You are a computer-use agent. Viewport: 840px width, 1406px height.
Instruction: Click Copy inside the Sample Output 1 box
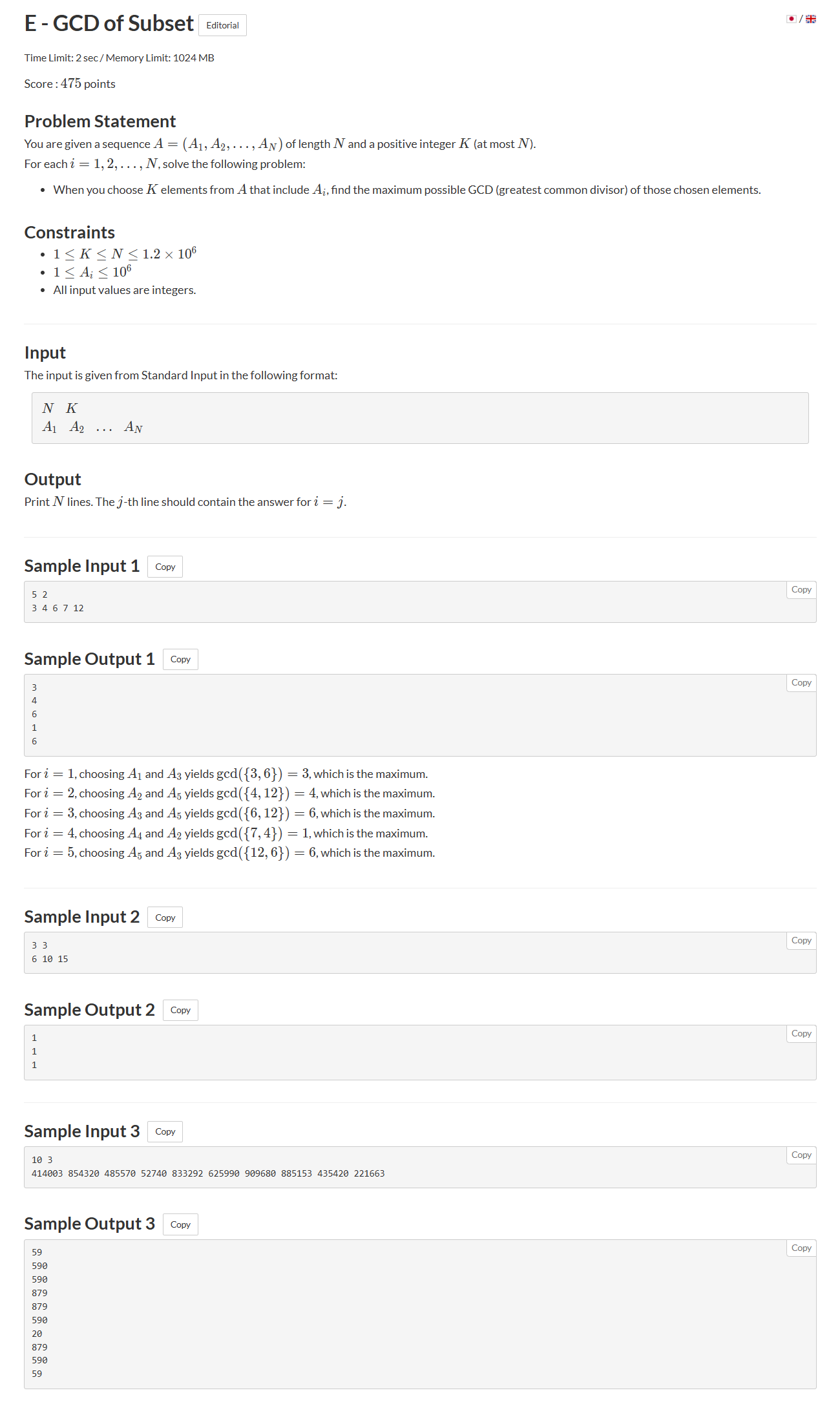[801, 683]
